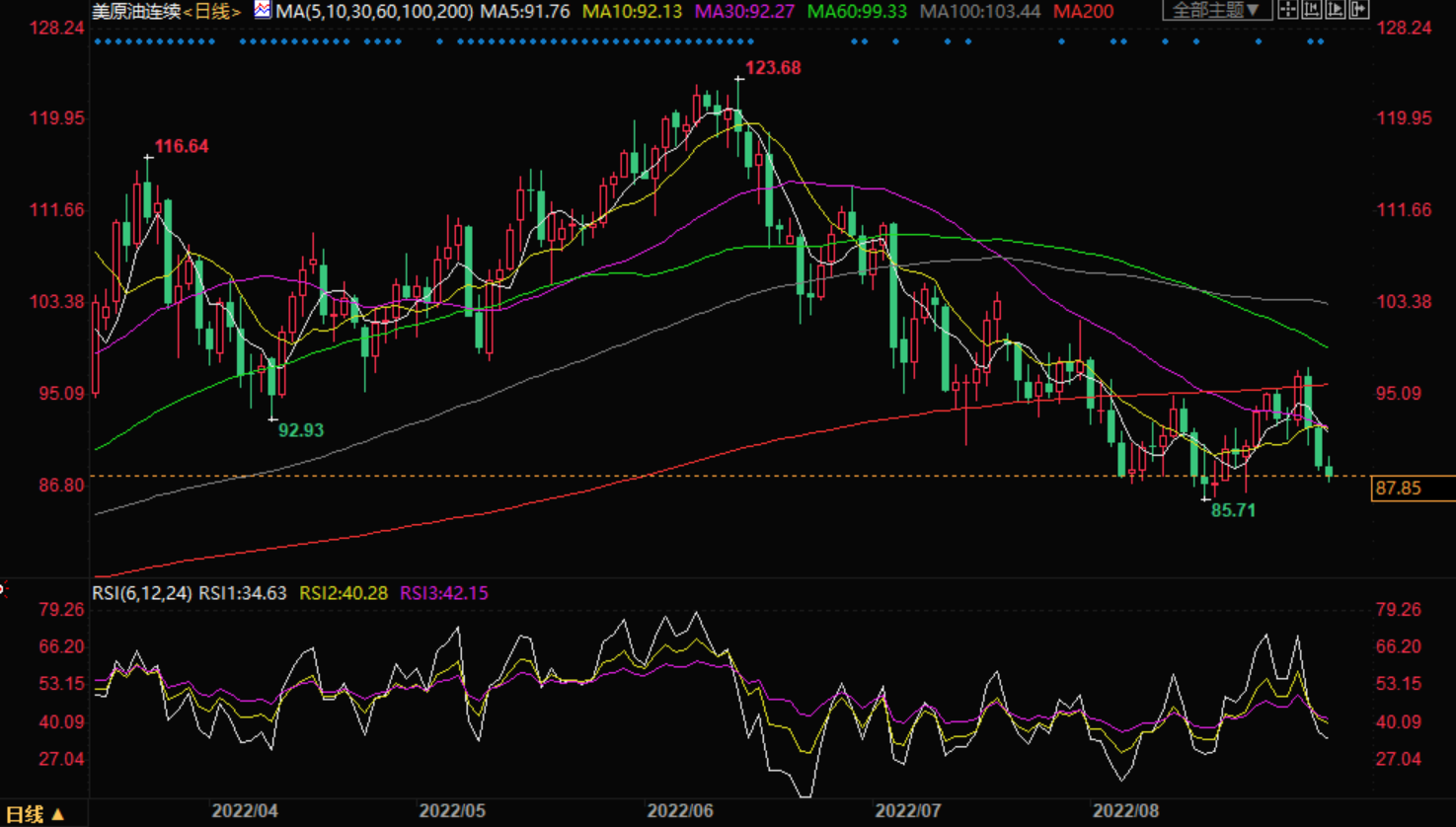This screenshot has height=827, width=1456.
Task: Click the RSI(6,12,24) indicator label
Action: coord(142,593)
